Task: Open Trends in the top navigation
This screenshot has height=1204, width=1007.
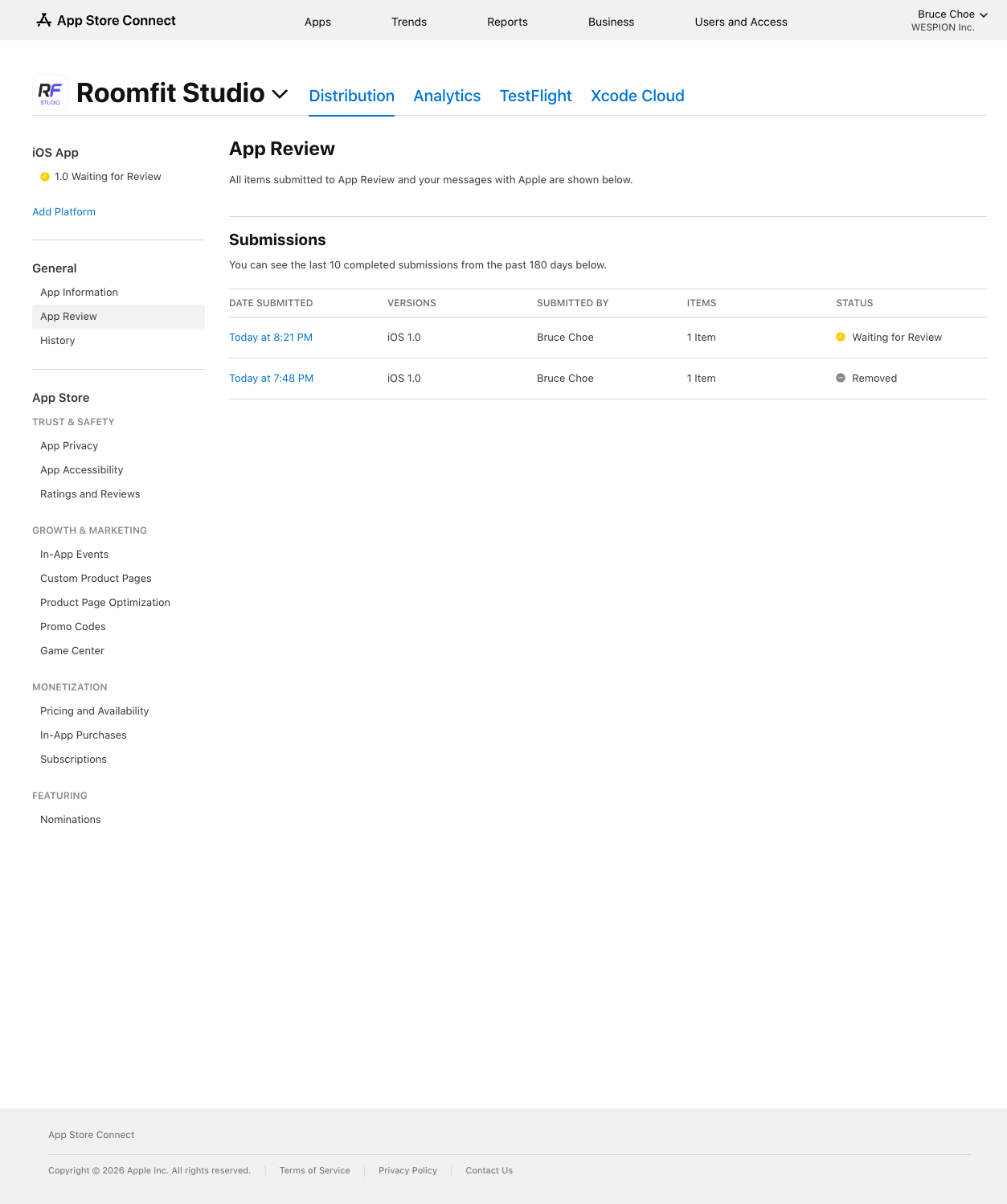Action: (x=409, y=22)
